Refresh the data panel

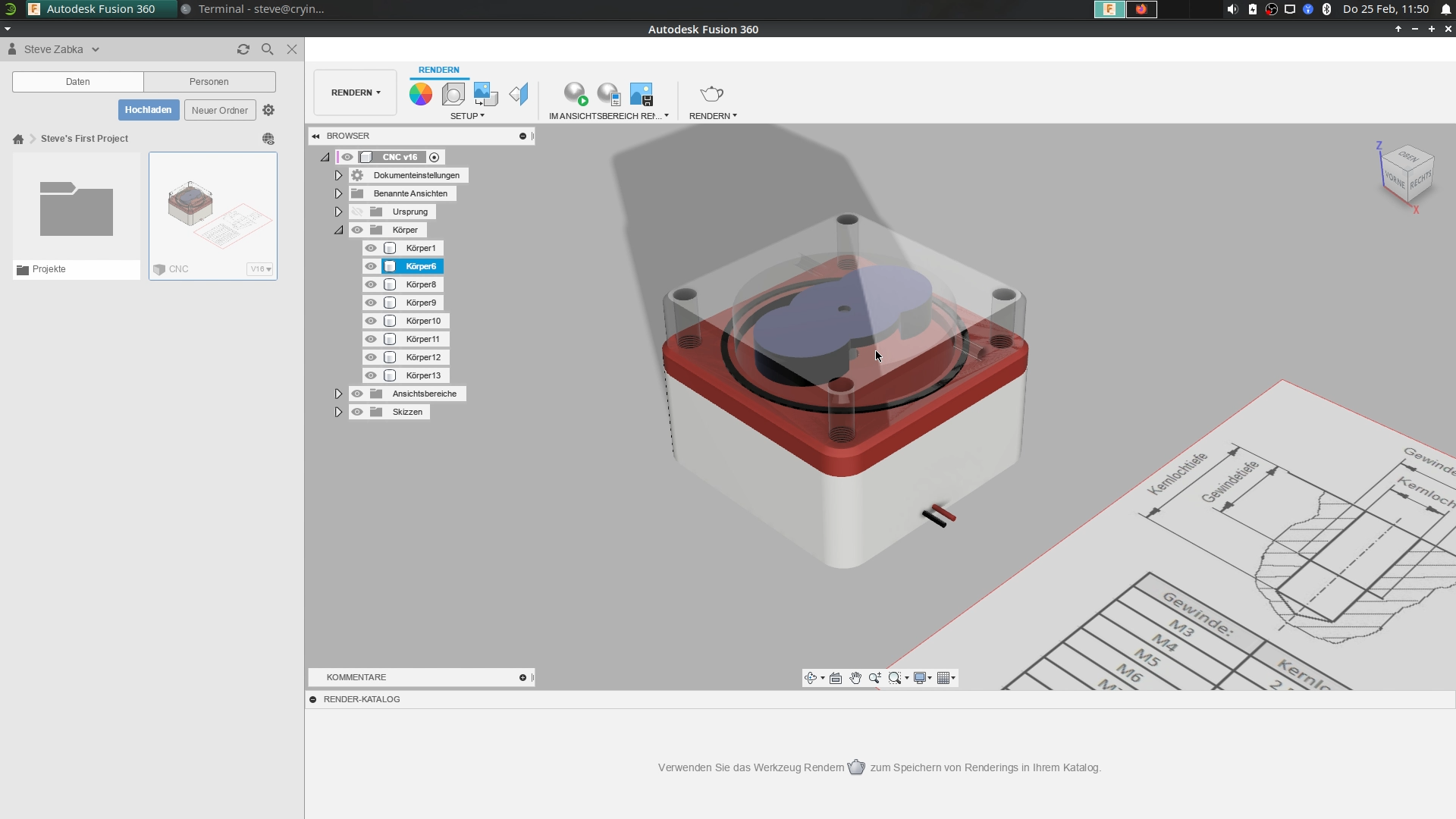tap(243, 49)
